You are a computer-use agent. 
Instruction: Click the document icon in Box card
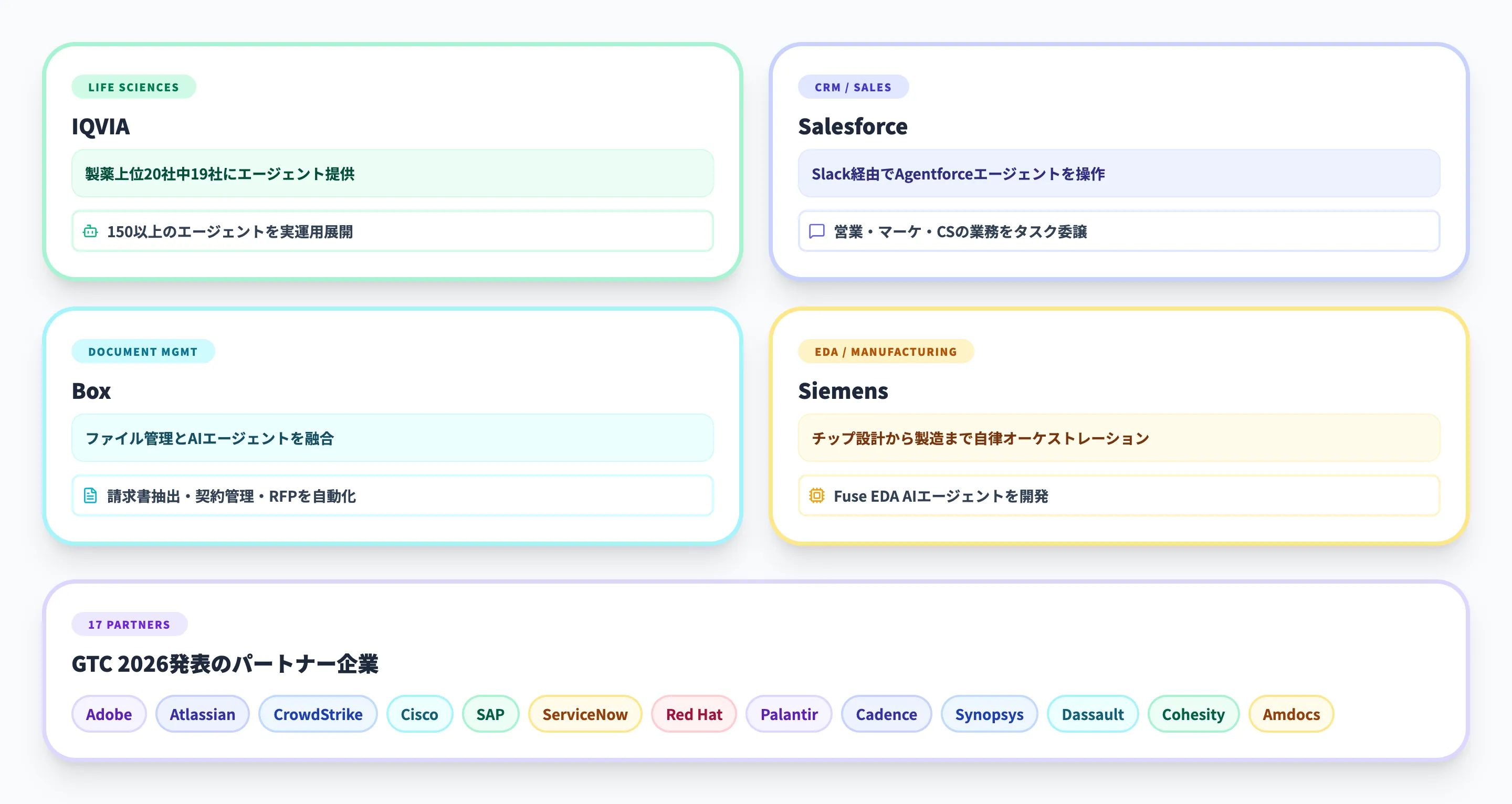[x=90, y=496]
